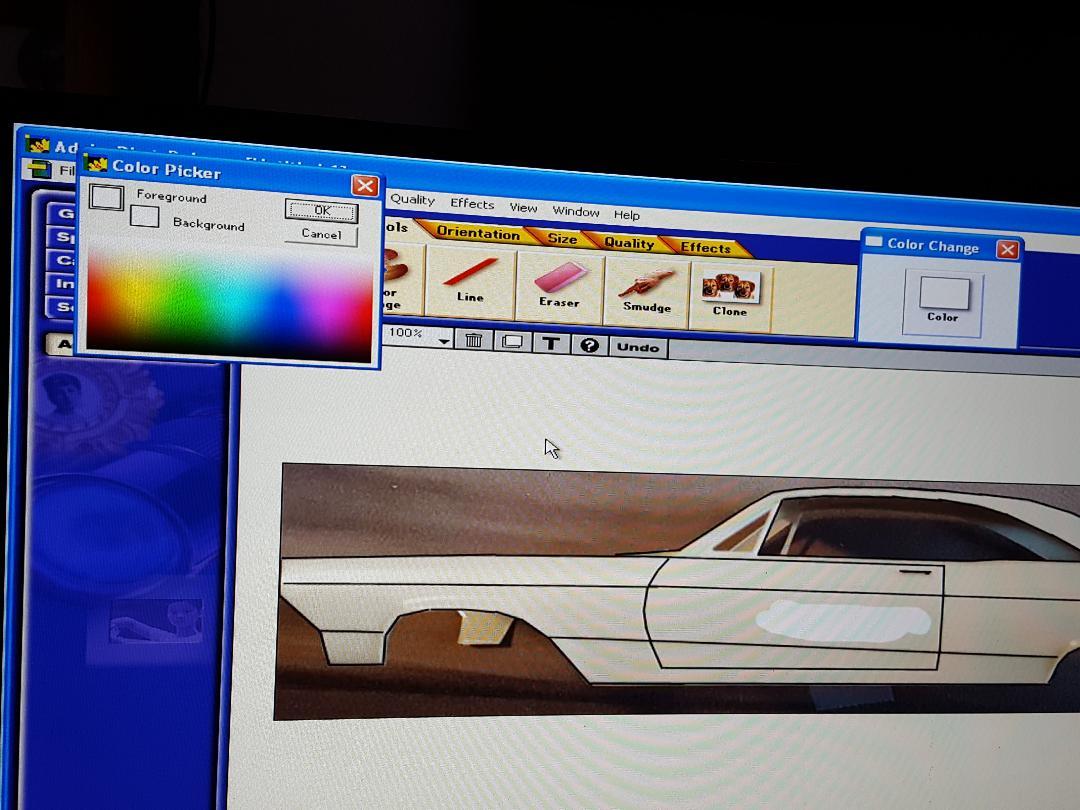Click the question mark help icon
1080x810 pixels.
click(x=589, y=345)
